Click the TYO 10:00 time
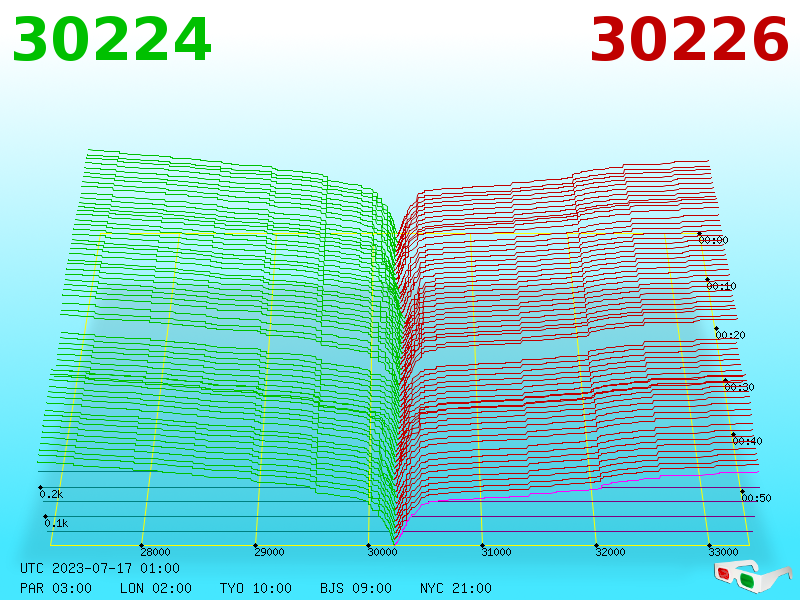Screen dimensions: 800x600 [x=256, y=588]
